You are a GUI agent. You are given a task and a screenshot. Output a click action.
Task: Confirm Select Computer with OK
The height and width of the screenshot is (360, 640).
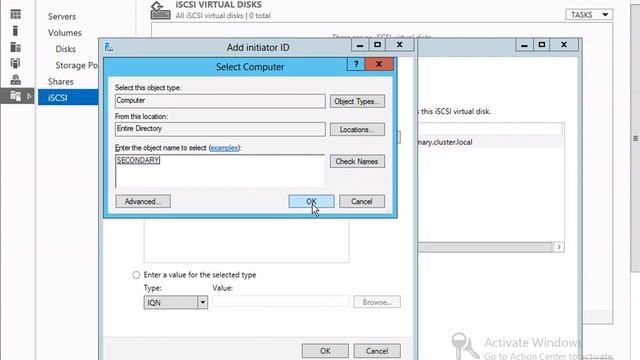311,201
